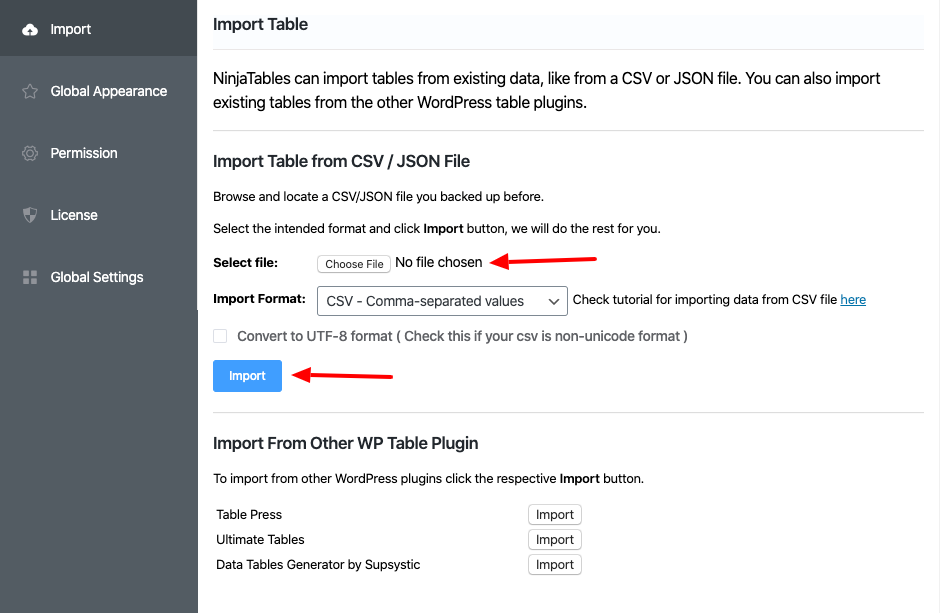Click the 'No file chosen' text
This screenshot has height=613, width=940.
pos(438,263)
